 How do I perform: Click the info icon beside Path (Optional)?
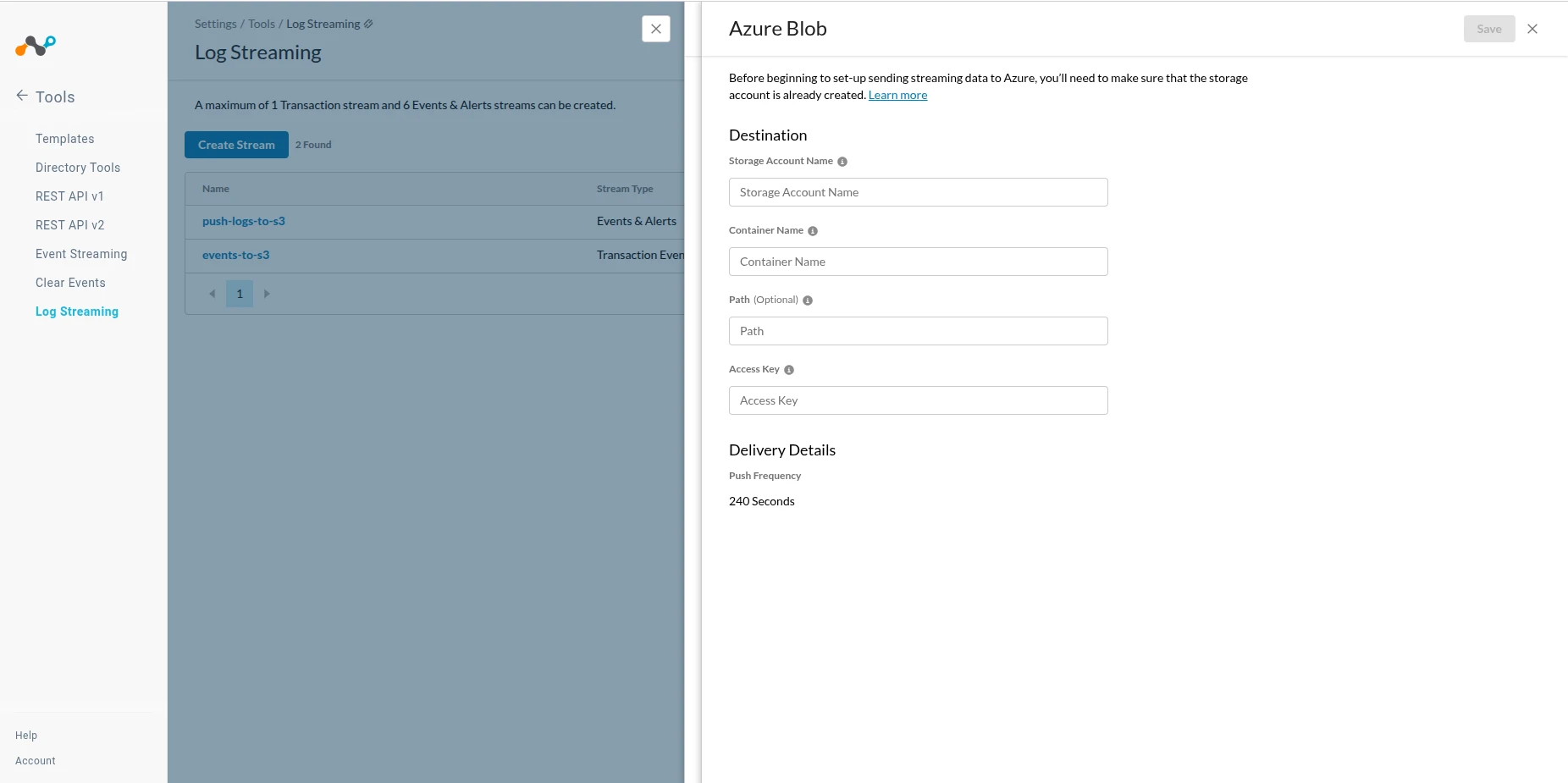[808, 301]
